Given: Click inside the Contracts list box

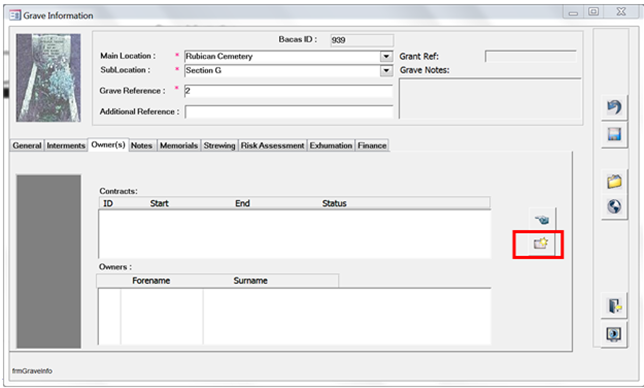Looking at the screenshot, I should 294,234.
